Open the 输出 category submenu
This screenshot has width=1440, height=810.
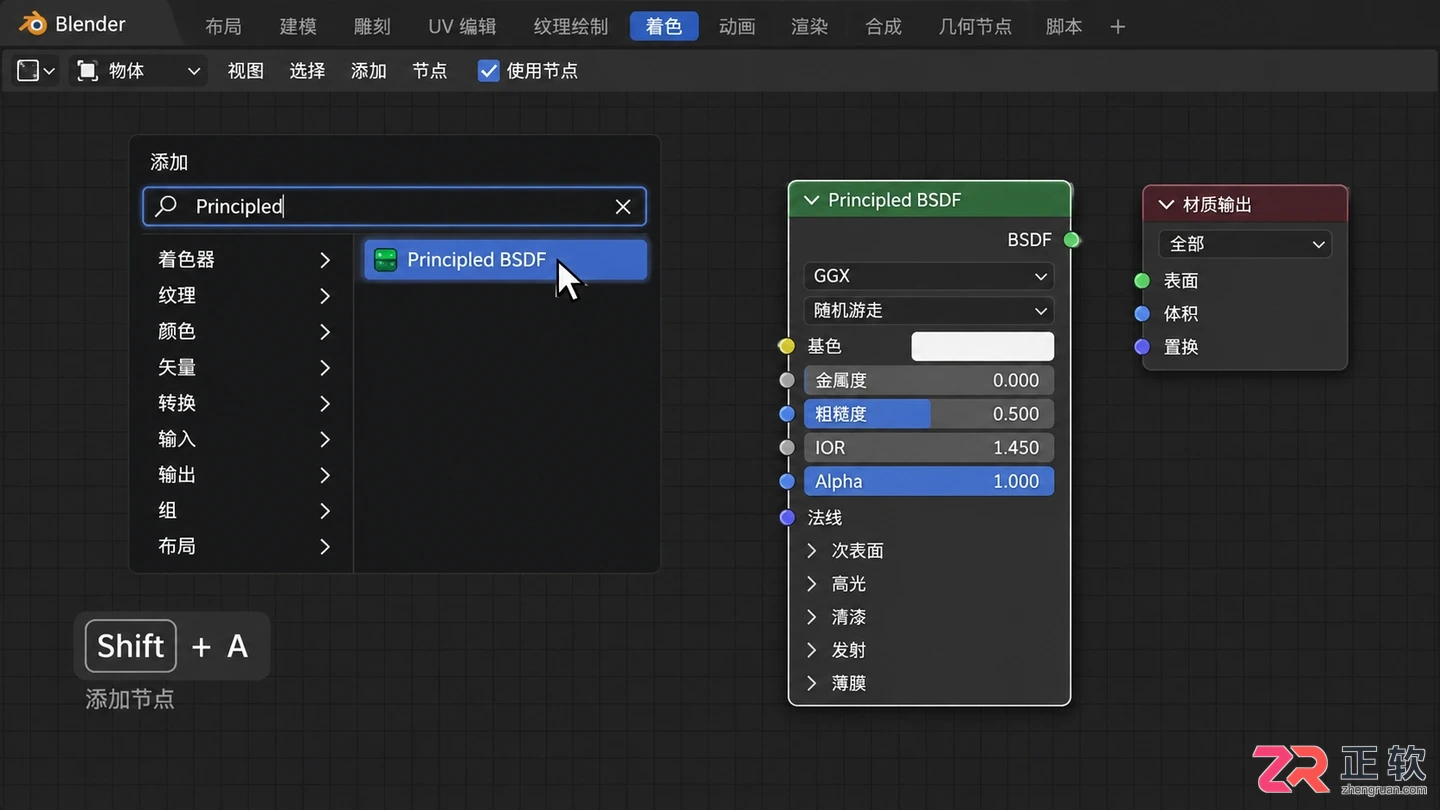pyautogui.click(x=243, y=475)
